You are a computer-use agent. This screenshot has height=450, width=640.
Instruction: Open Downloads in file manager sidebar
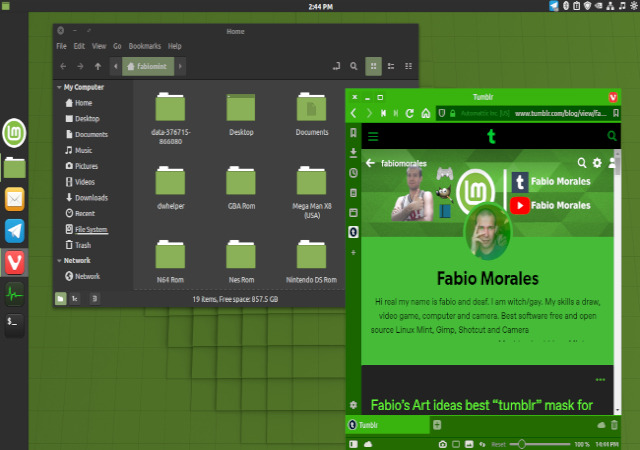click(x=87, y=198)
